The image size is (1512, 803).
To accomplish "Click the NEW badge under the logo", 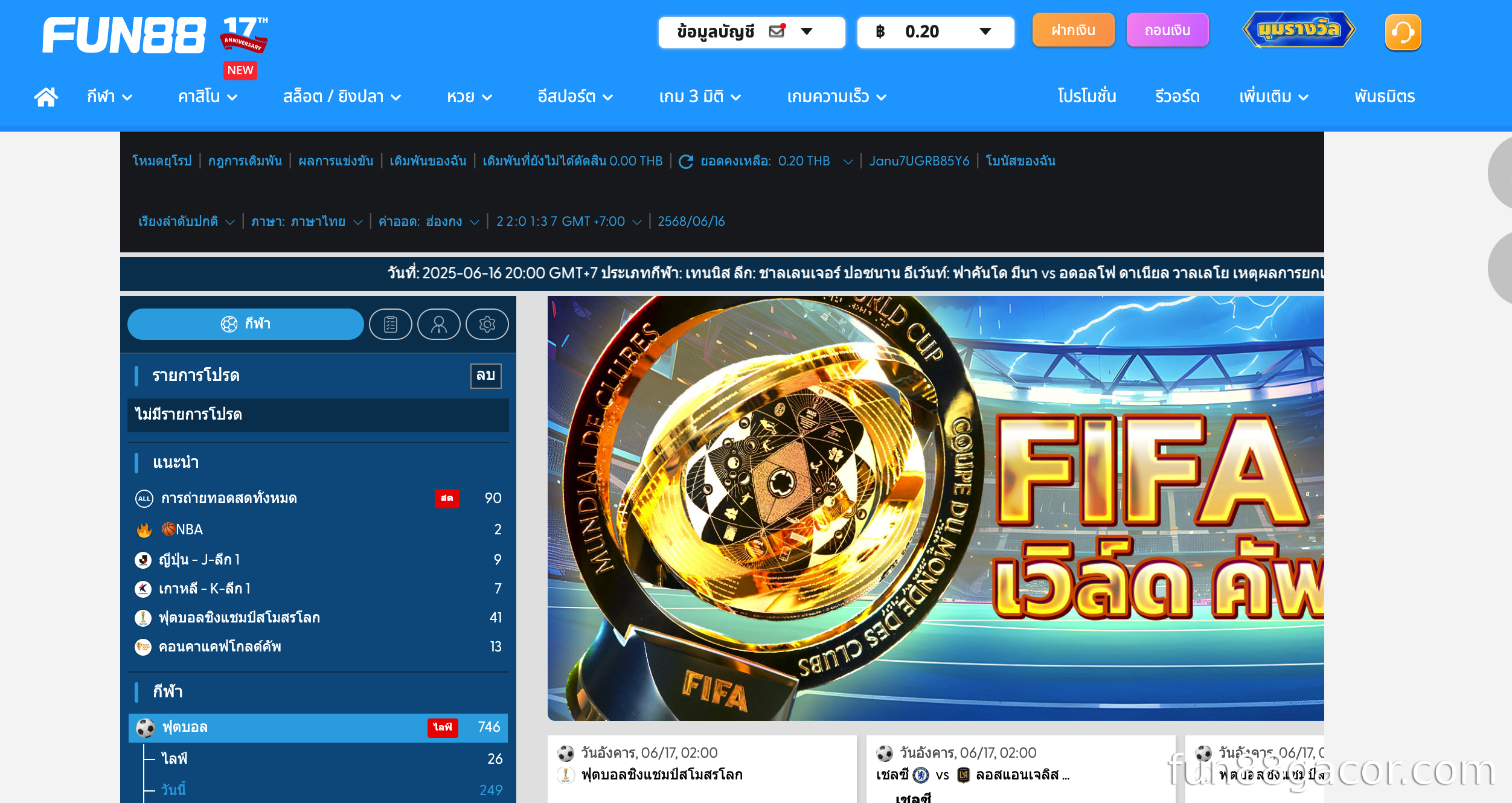I will click(240, 71).
